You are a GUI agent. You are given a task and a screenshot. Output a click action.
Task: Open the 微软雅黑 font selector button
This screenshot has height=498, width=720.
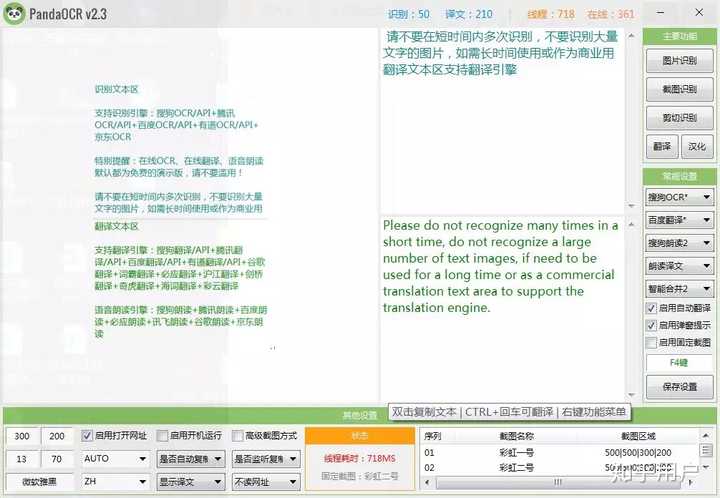[x=39, y=482]
